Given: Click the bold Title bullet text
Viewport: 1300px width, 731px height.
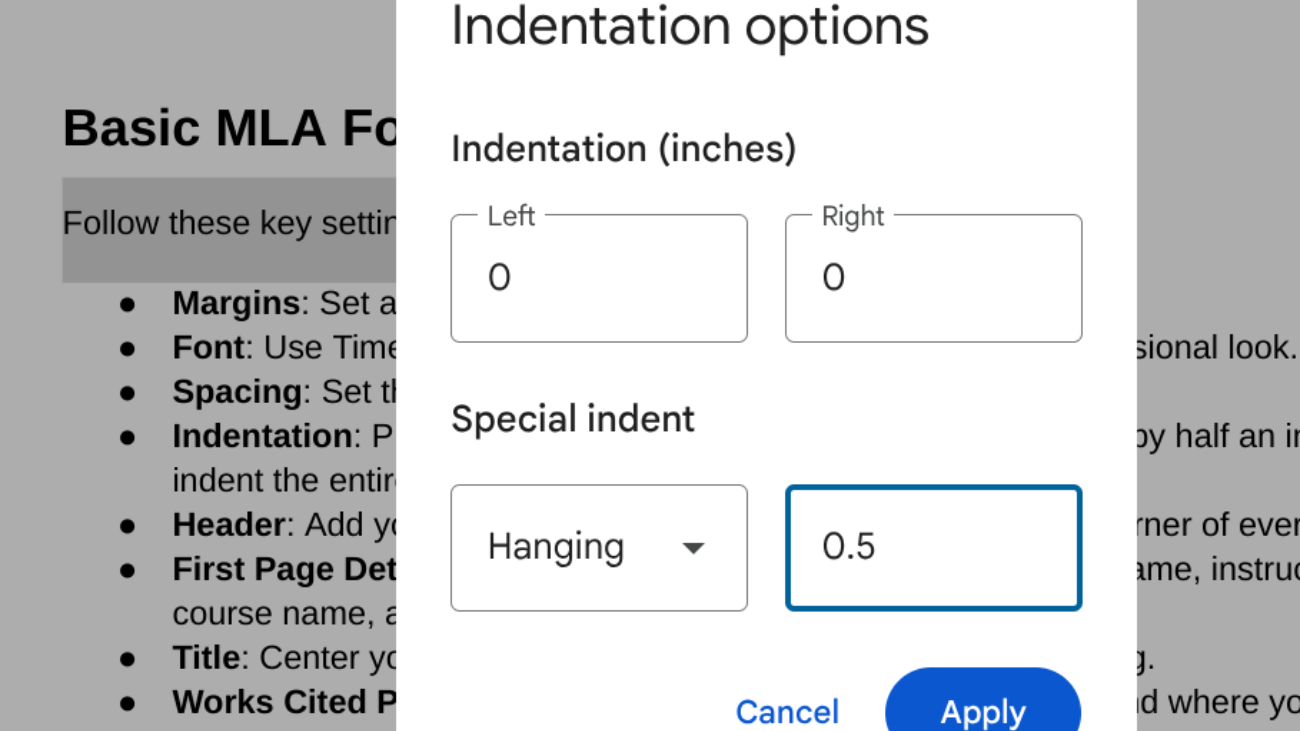Looking at the screenshot, I should coord(205,658).
